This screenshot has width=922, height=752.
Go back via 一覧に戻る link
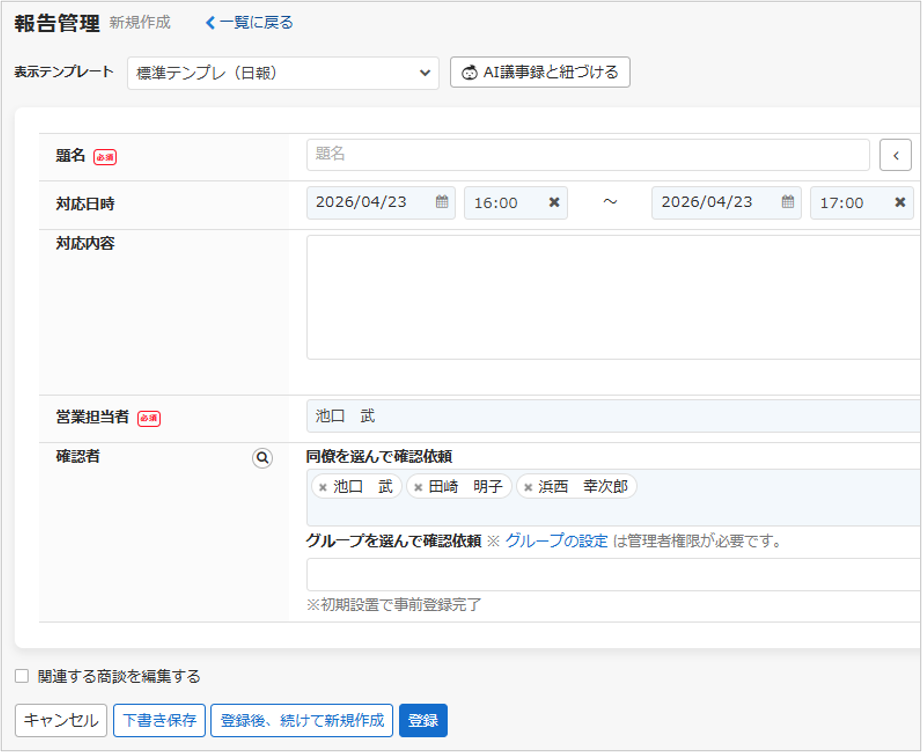coord(249,22)
